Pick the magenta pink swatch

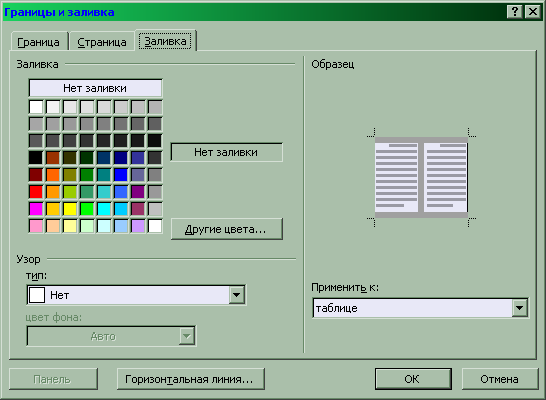click(x=36, y=209)
